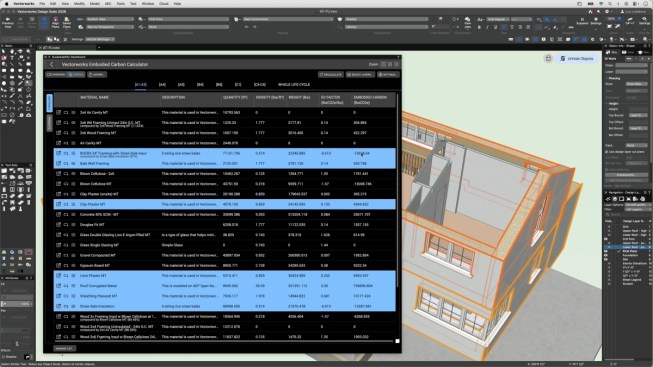Image resolution: width=653 pixels, height=367 pixels.
Task: Click the Unhide Objects button
Action: 577,59
